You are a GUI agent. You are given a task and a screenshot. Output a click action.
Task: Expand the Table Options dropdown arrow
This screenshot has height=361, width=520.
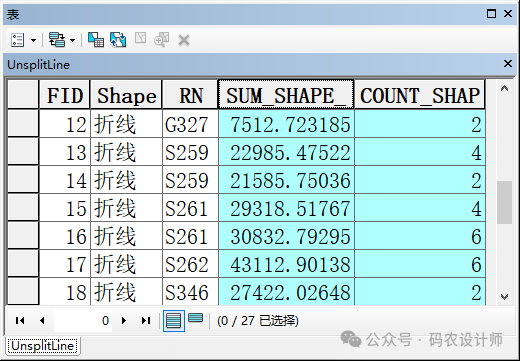pyautogui.click(x=33, y=41)
